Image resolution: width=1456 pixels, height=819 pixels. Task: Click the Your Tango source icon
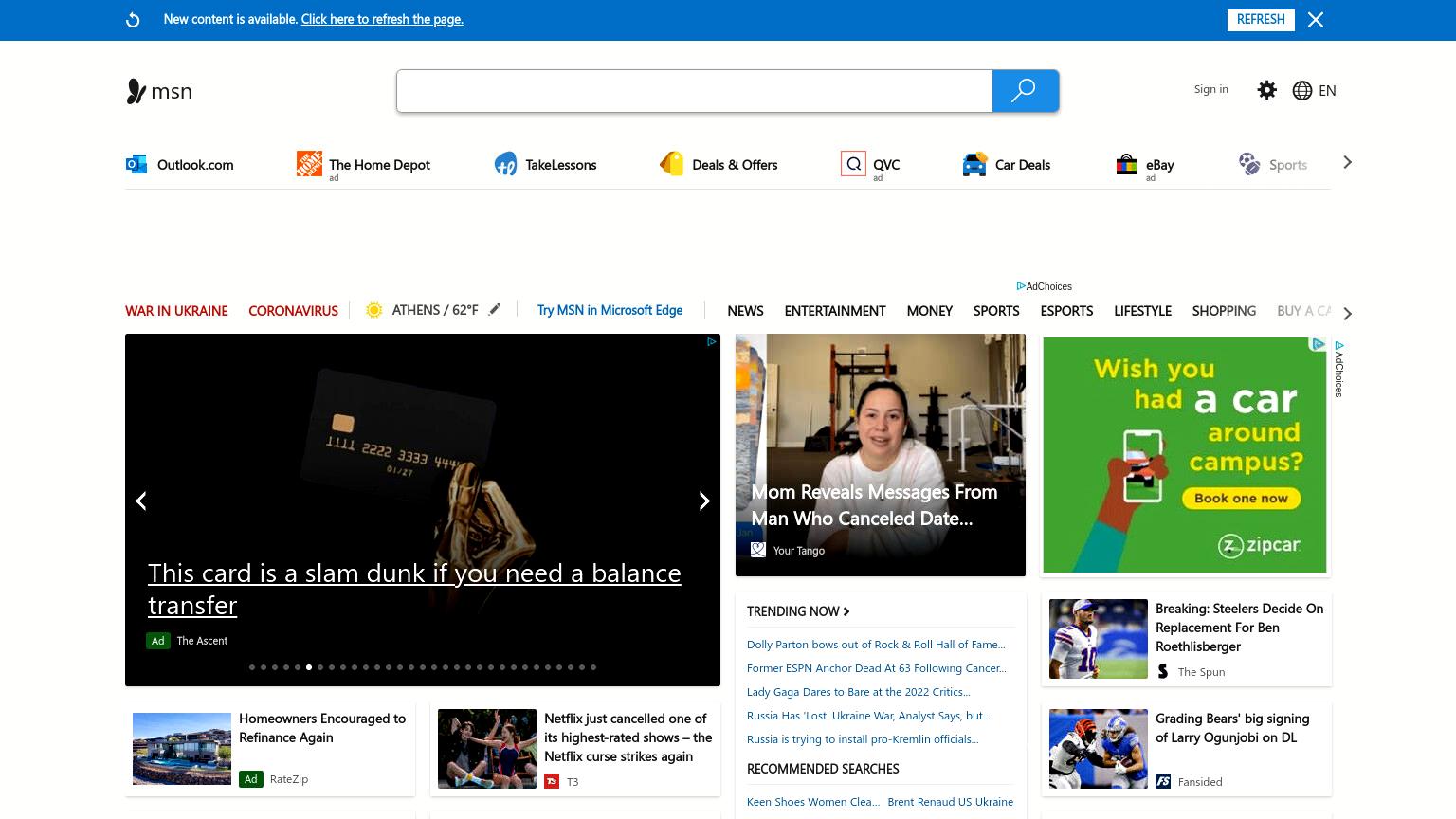pyautogui.click(x=758, y=550)
